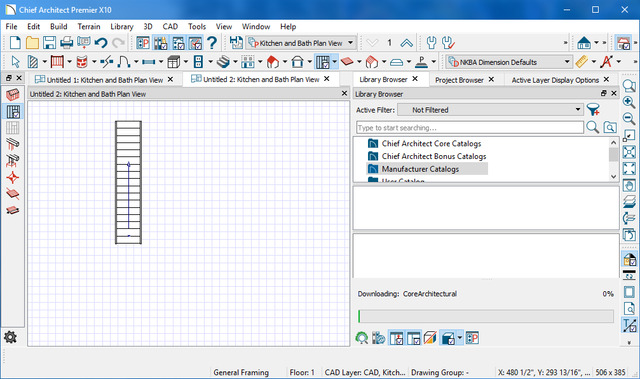Click the library search input field

click(x=470, y=128)
